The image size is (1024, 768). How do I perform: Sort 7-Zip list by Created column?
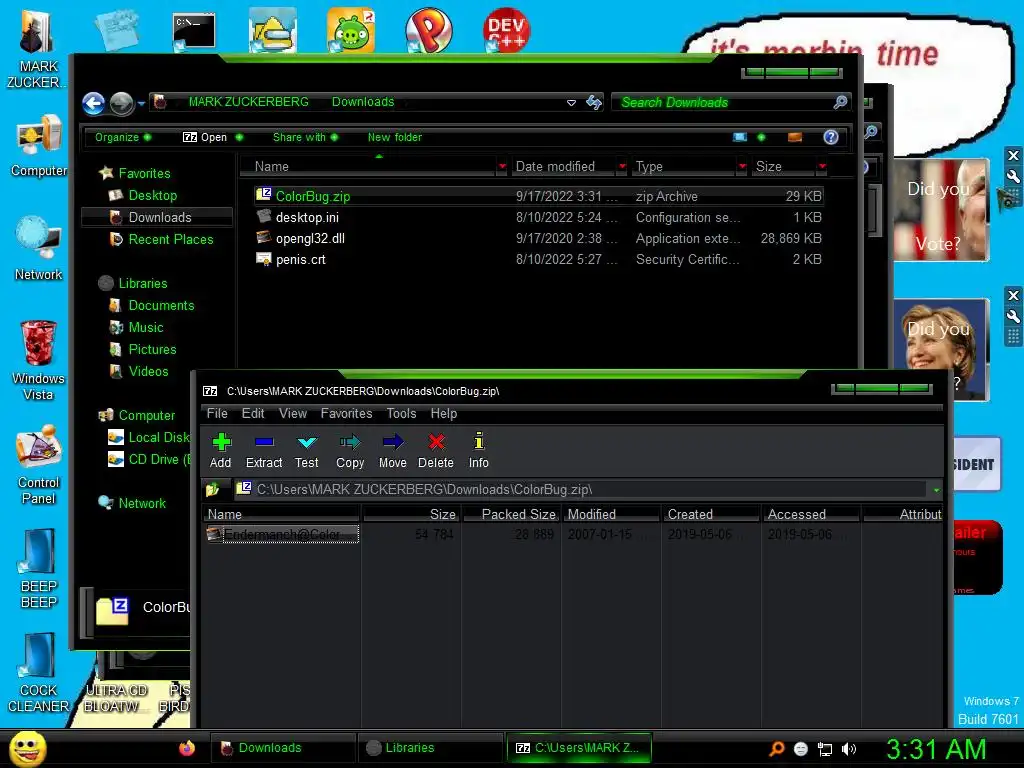712,514
